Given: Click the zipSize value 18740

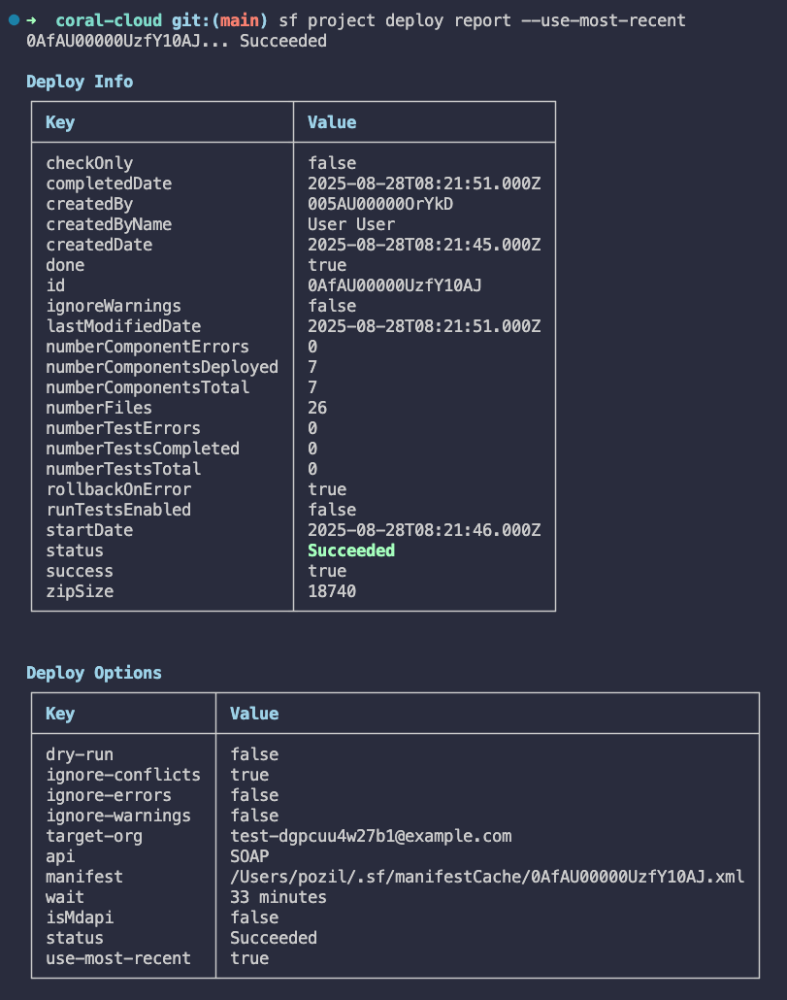Looking at the screenshot, I should (x=332, y=592).
